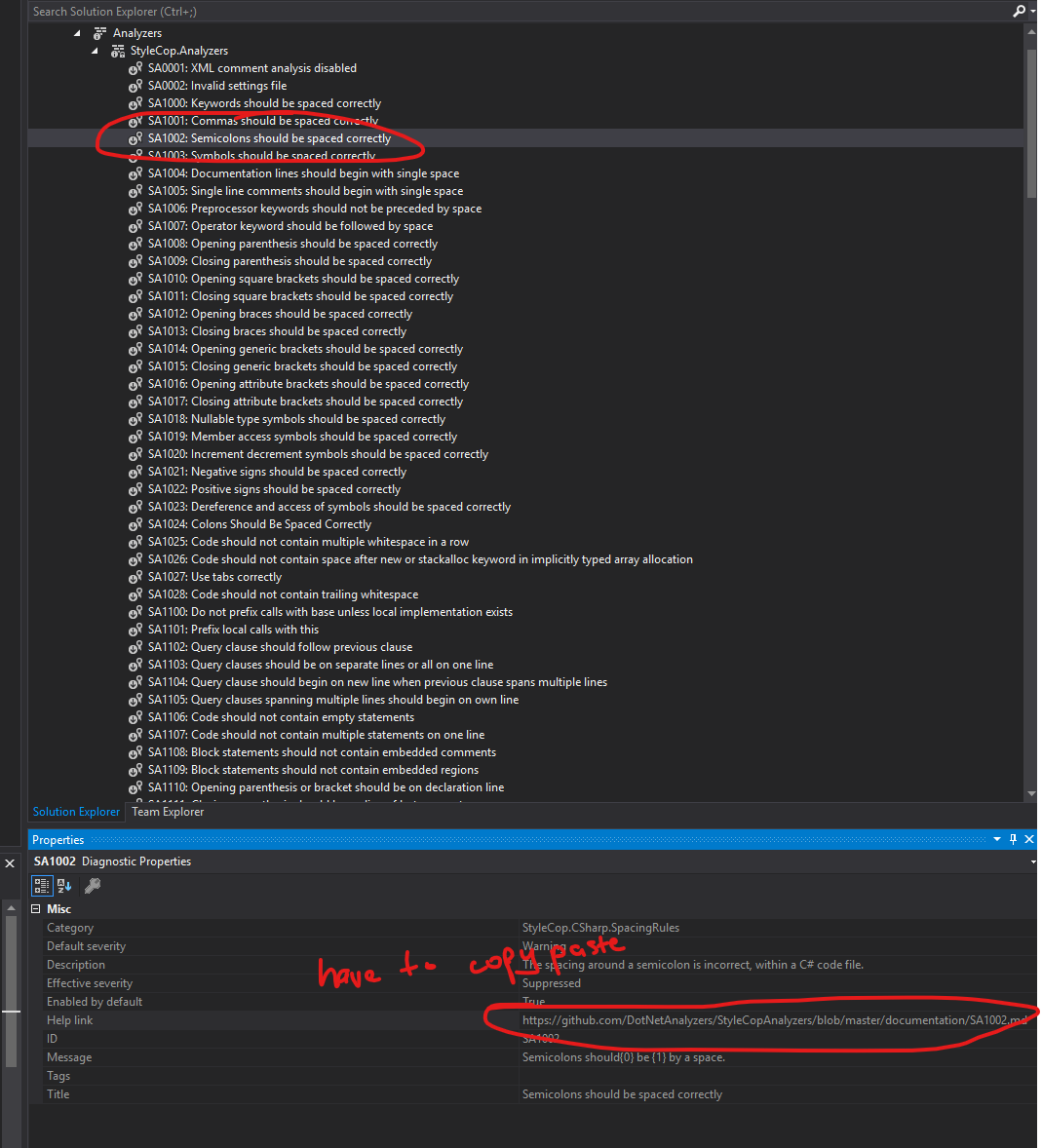
Task: Click the Title property value
Action: 622,1094
